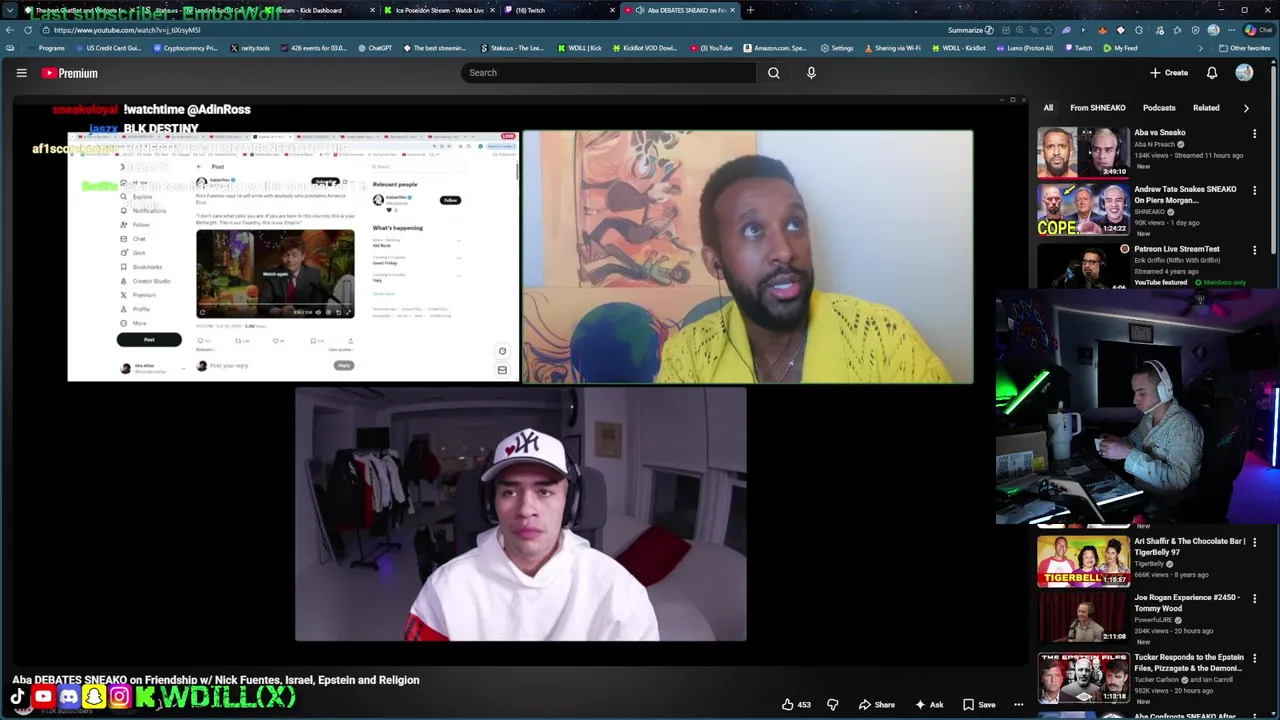Click the YouTube icon in overlay
The image size is (1280, 720).
43,696
